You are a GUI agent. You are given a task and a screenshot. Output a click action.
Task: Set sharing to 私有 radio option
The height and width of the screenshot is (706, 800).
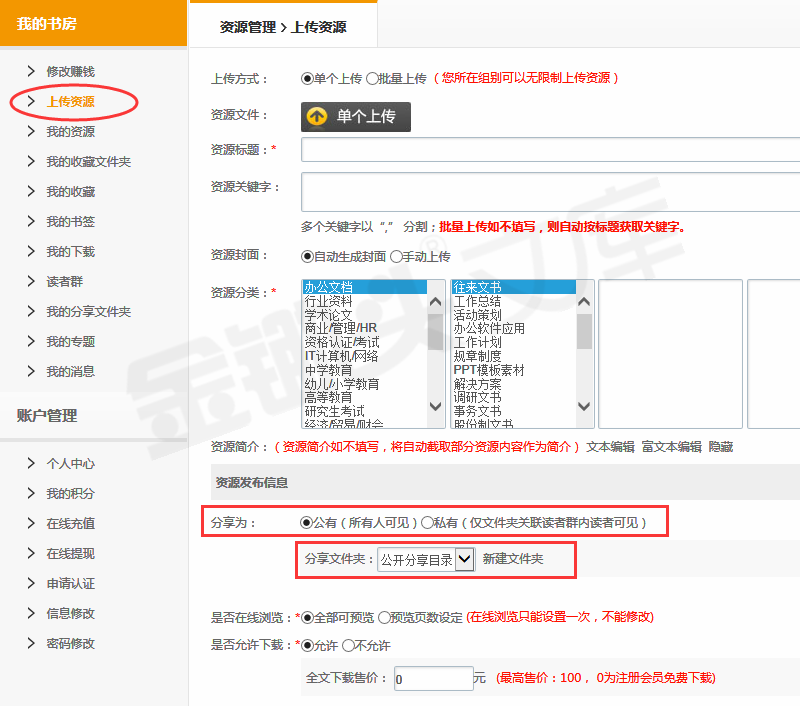tap(427, 522)
